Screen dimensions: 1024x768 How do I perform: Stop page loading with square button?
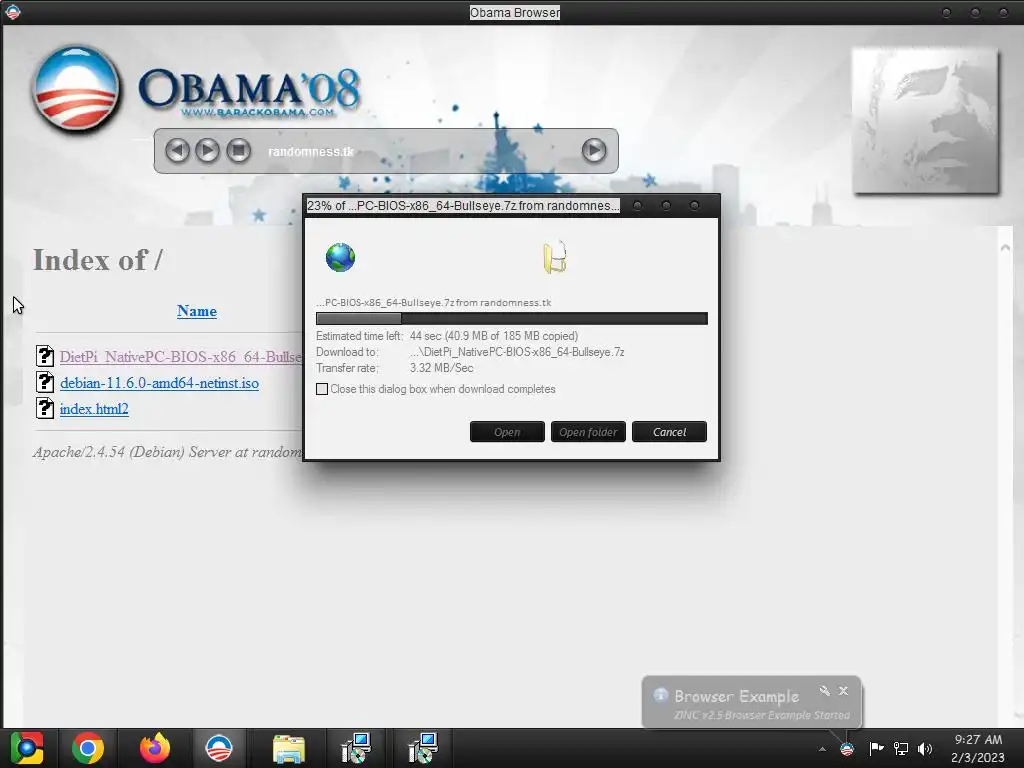click(x=238, y=151)
